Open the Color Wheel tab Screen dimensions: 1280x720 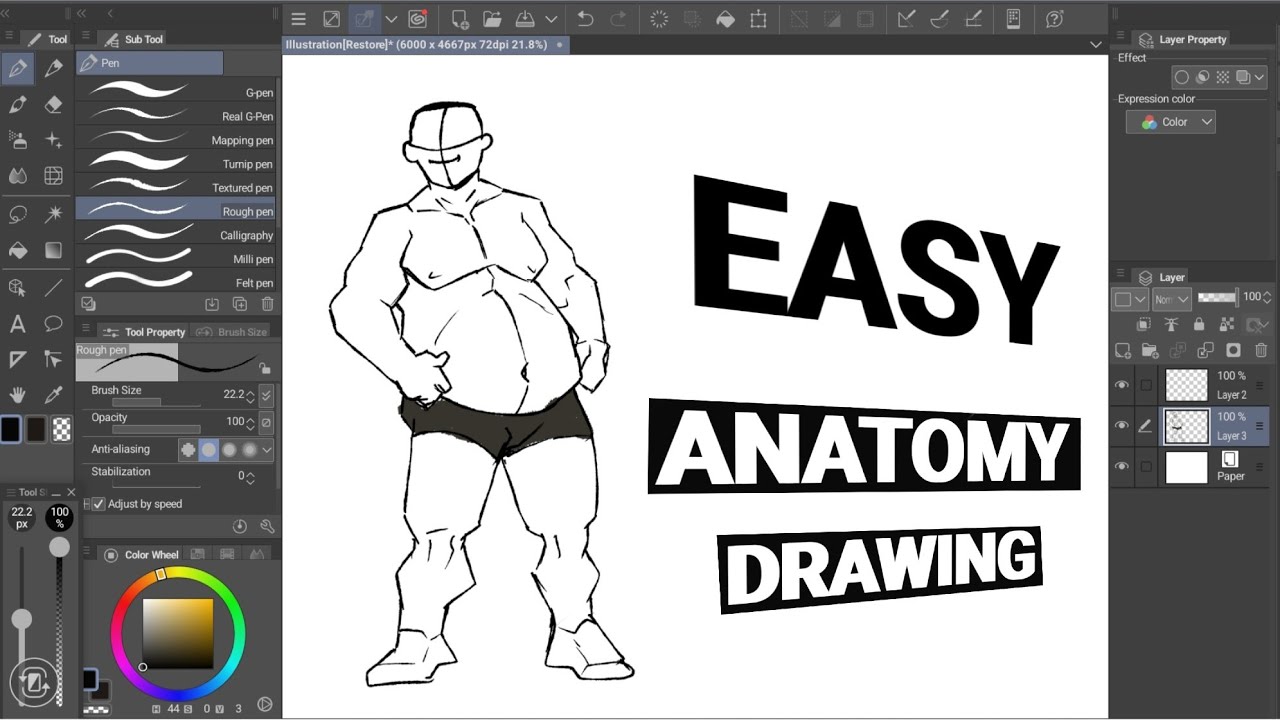coord(141,555)
